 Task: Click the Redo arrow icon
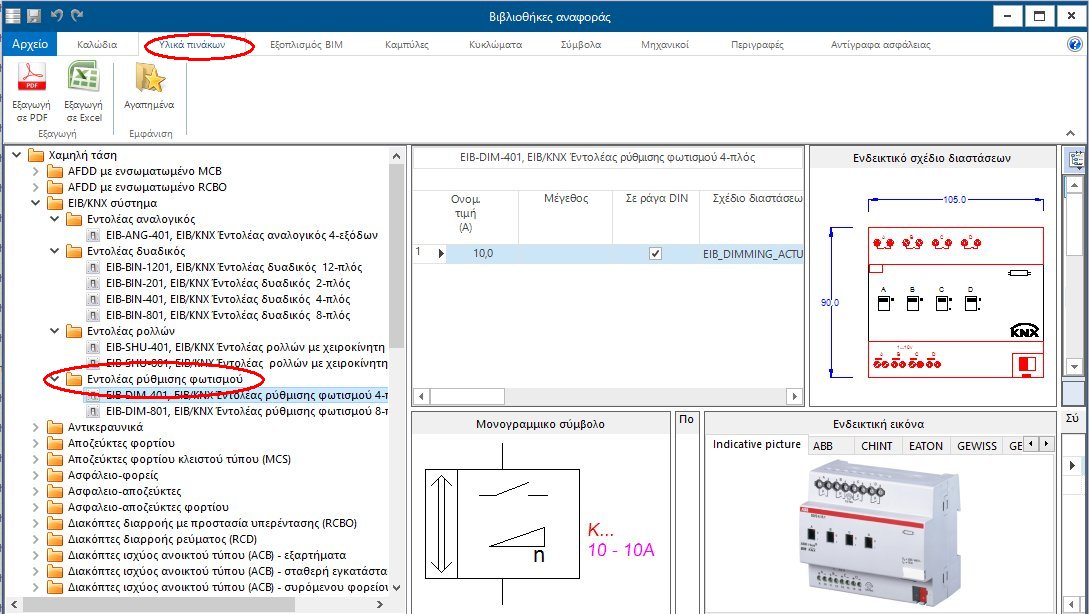(77, 15)
